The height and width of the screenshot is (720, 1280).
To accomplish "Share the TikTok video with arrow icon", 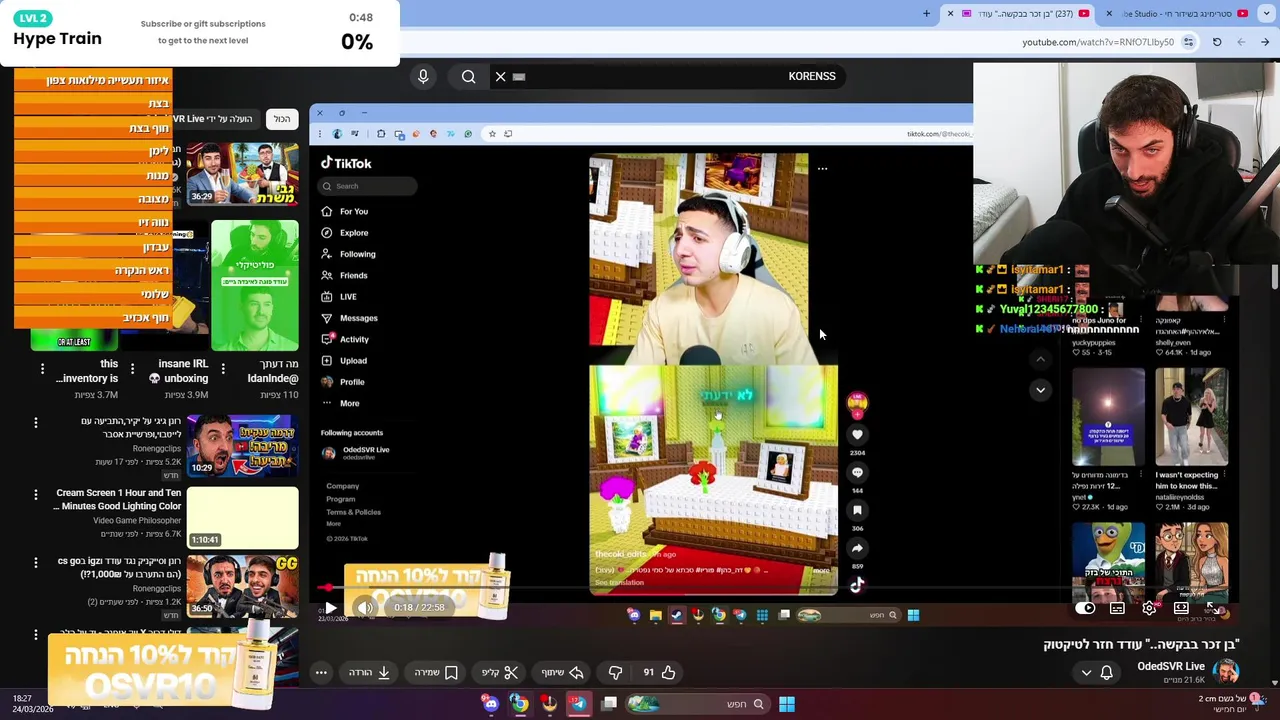I will tap(857, 548).
